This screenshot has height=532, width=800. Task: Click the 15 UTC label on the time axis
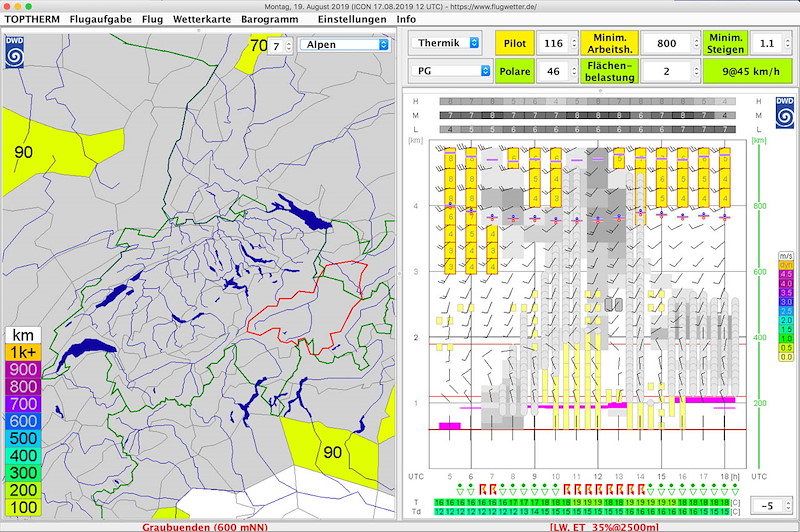(661, 476)
